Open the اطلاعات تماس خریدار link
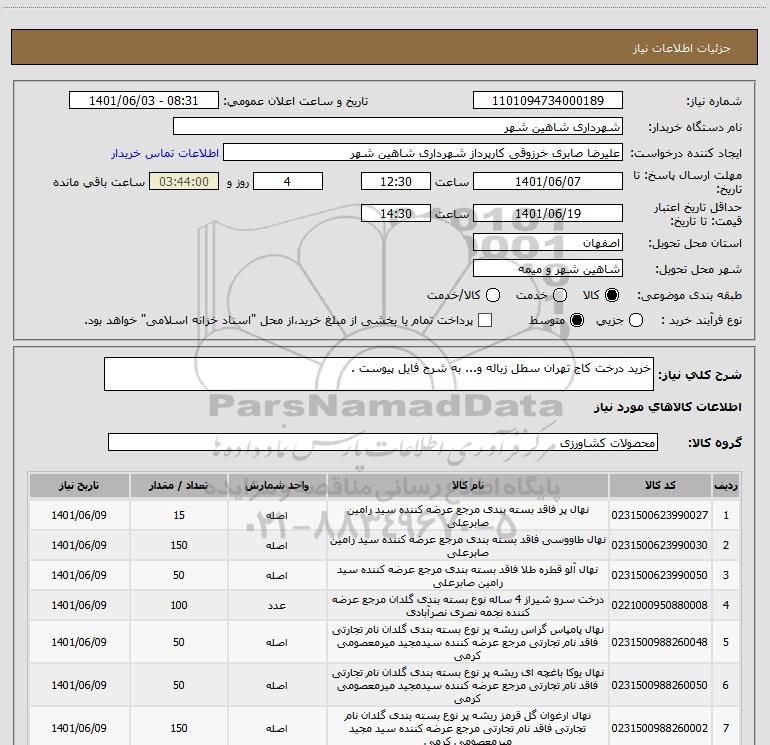The width and height of the screenshot is (770, 745). (165, 153)
